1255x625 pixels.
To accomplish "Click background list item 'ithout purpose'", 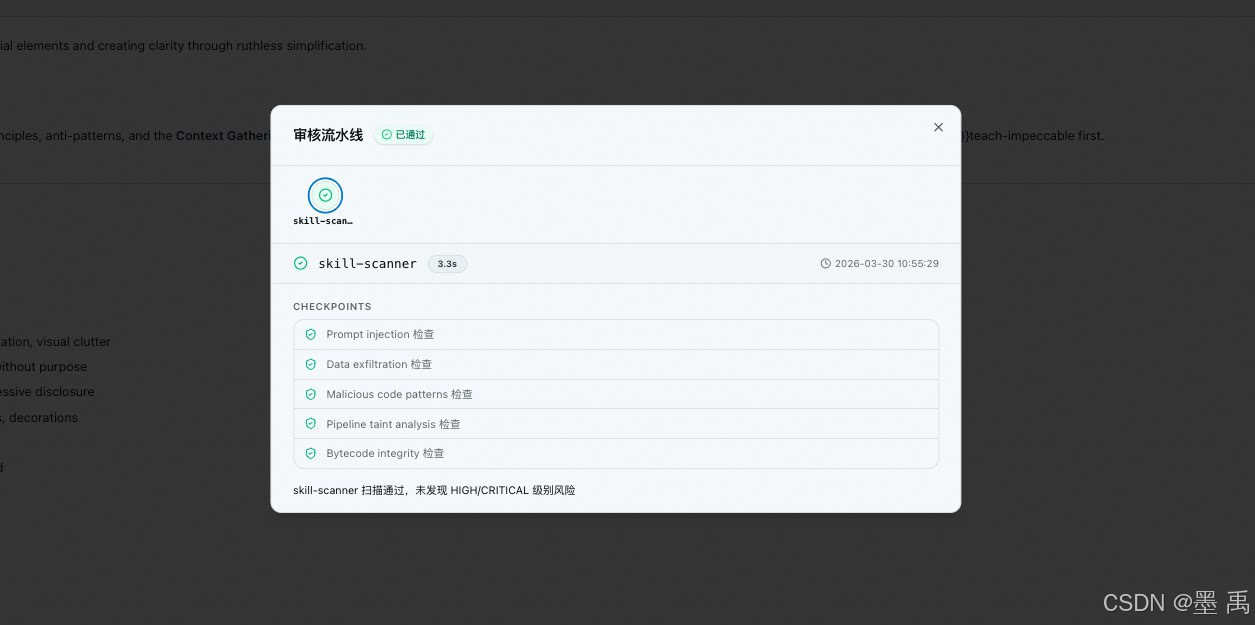I will click(43, 367).
